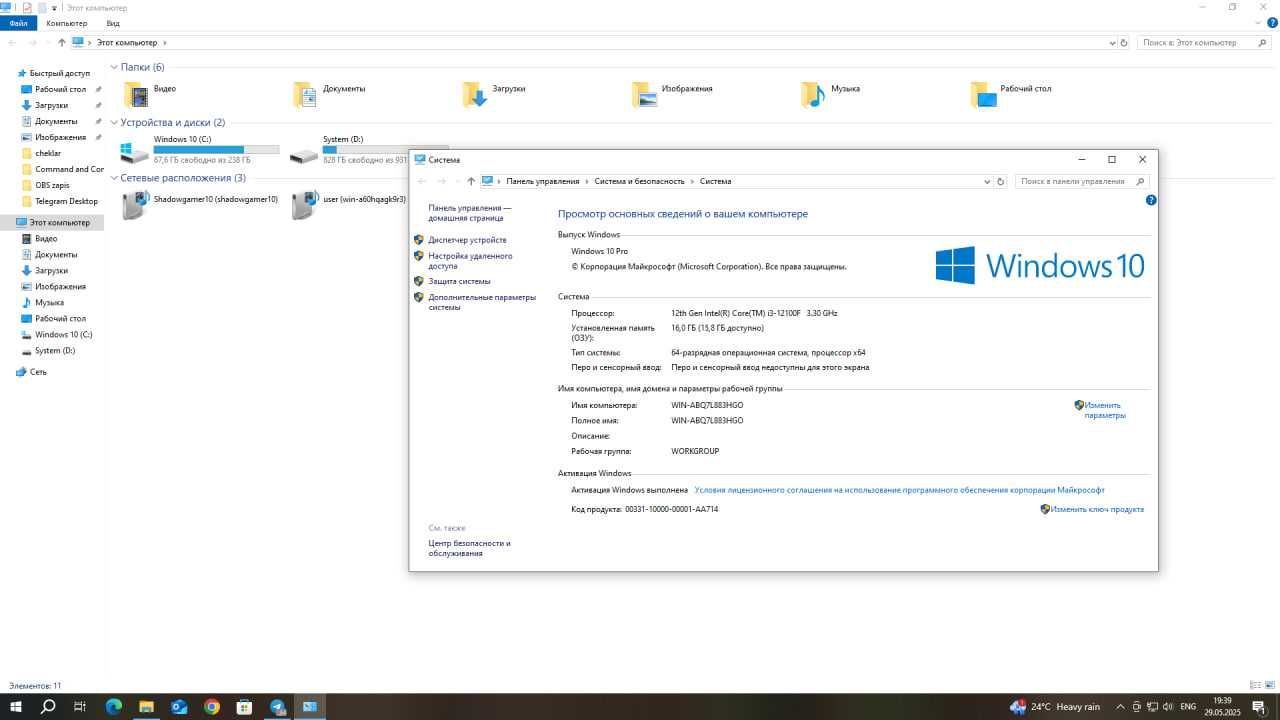Open the Музыка folder in the Папки group

tap(830, 93)
